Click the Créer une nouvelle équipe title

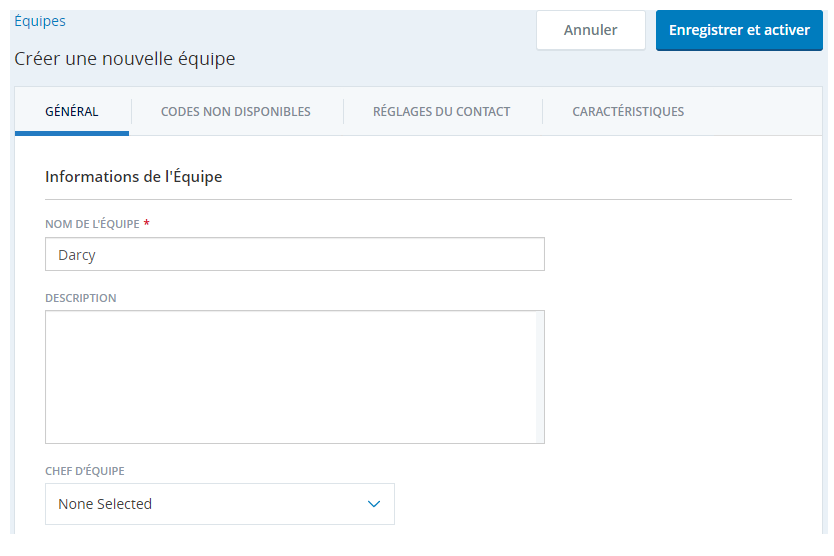[x=124, y=59]
